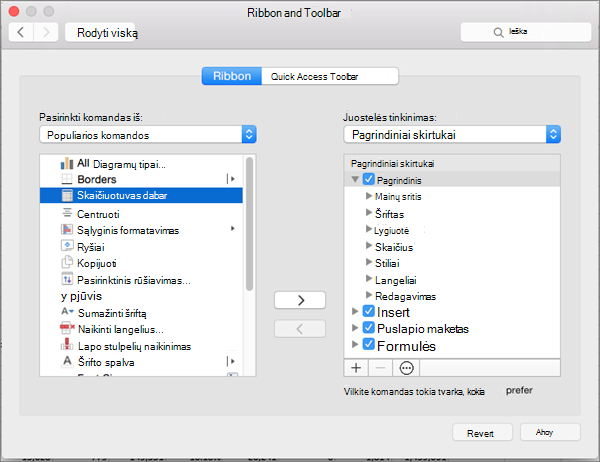Click the Šrifto spalva letter icon
The image size is (600, 462).
point(67,361)
